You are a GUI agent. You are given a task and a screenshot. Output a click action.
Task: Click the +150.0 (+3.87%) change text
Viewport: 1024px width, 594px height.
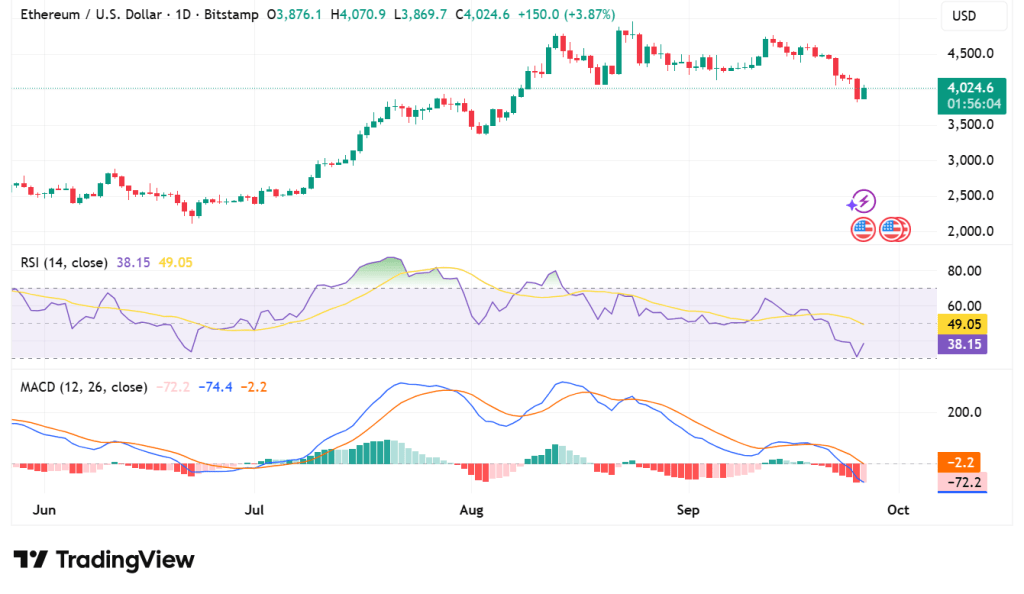(x=566, y=14)
